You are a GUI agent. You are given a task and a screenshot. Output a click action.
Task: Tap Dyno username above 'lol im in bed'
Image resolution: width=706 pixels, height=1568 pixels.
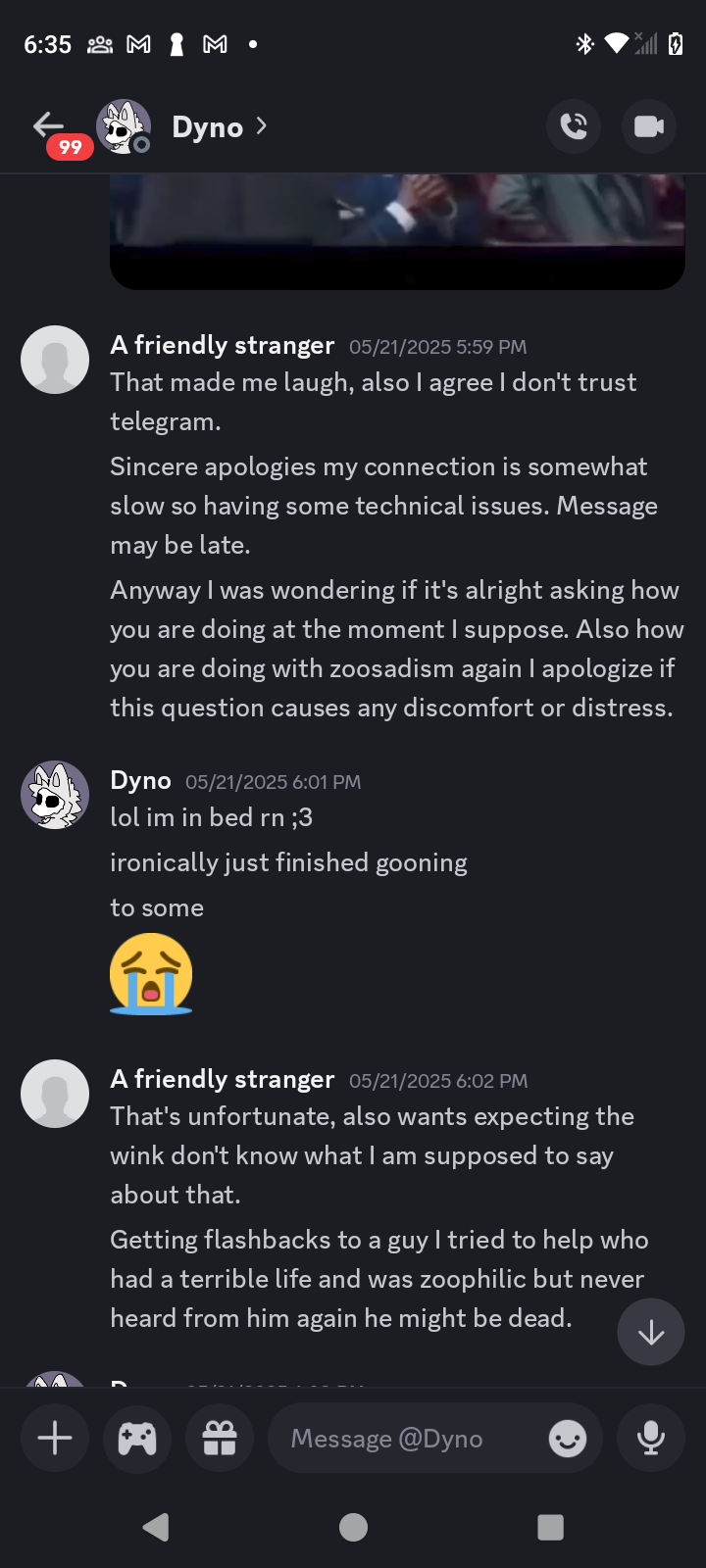pos(140,780)
